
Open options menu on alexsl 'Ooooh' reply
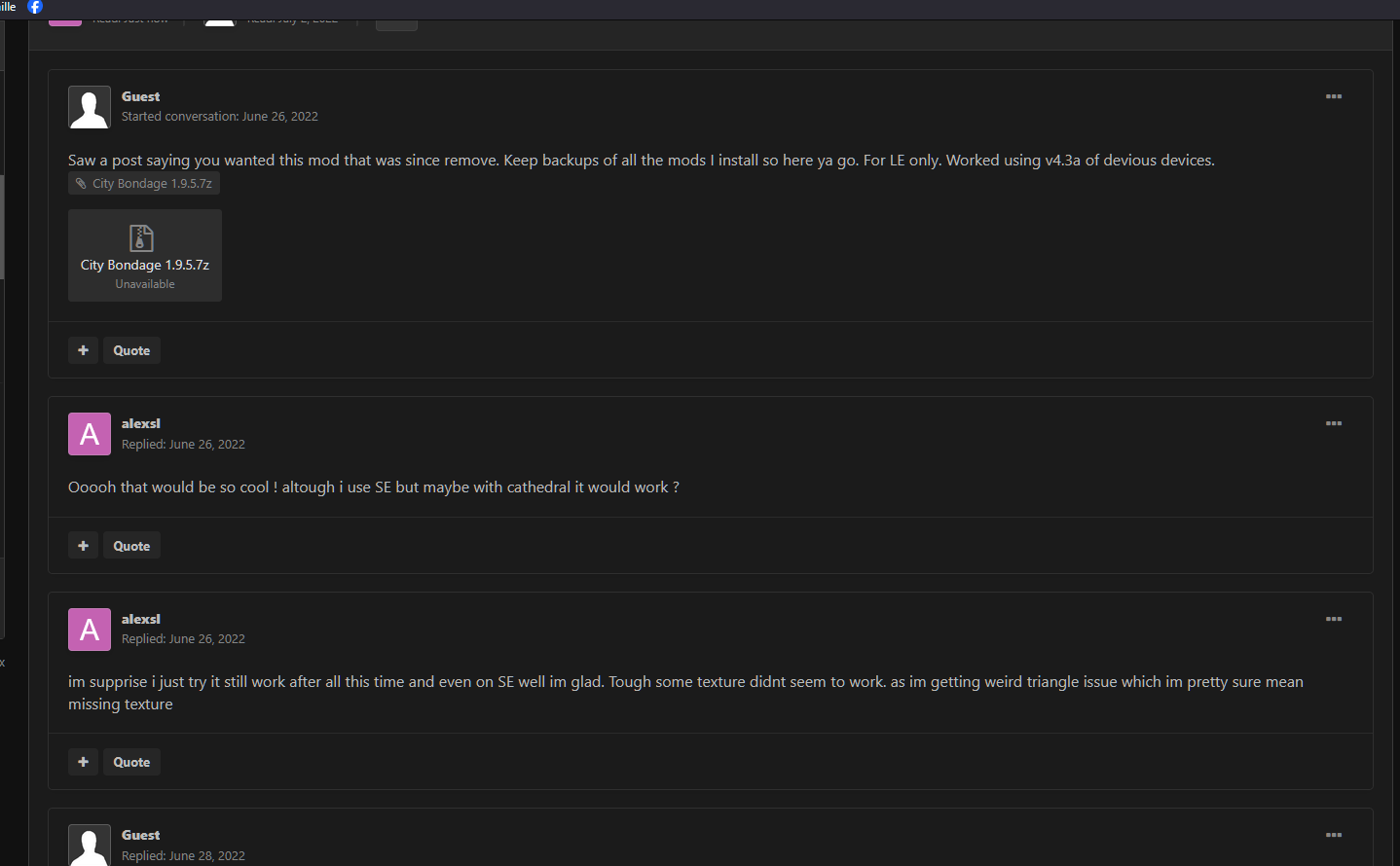point(1334,423)
